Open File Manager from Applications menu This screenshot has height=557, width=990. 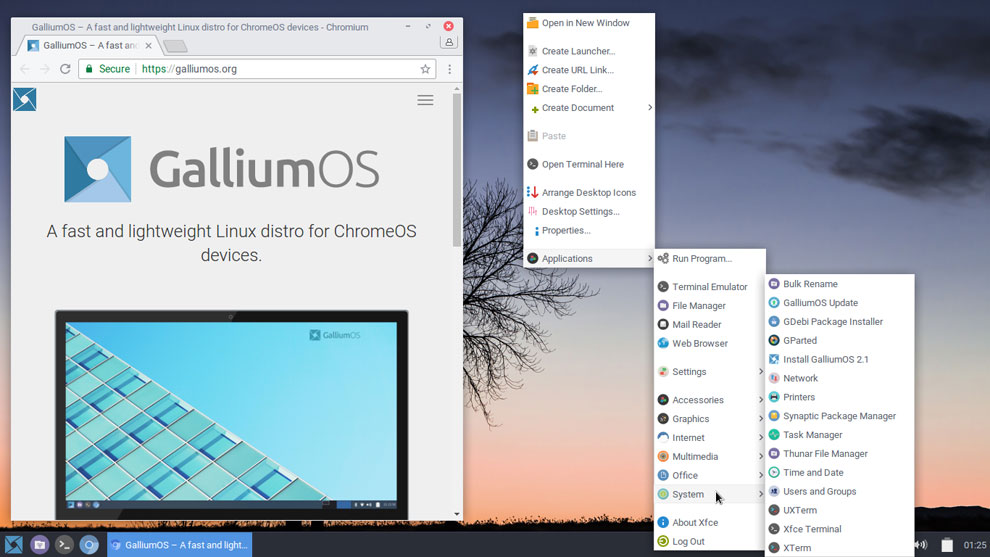pyautogui.click(x=710, y=306)
